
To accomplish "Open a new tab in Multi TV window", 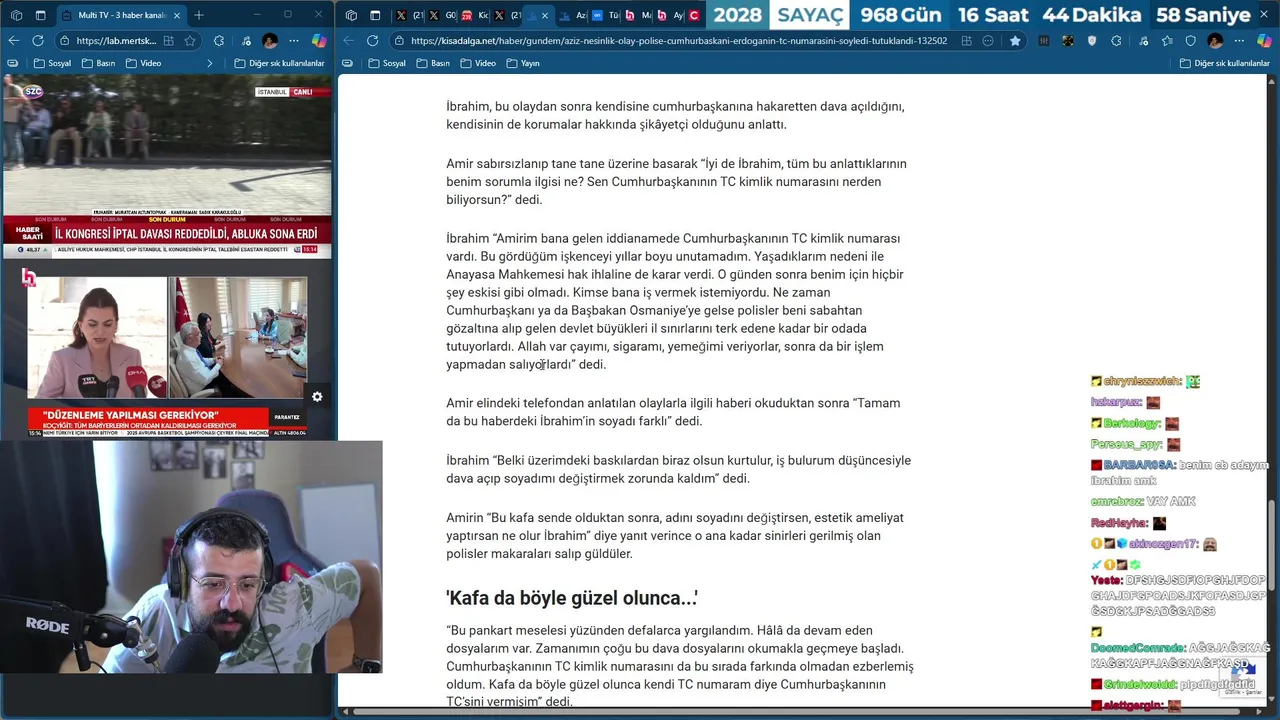I will [199, 15].
